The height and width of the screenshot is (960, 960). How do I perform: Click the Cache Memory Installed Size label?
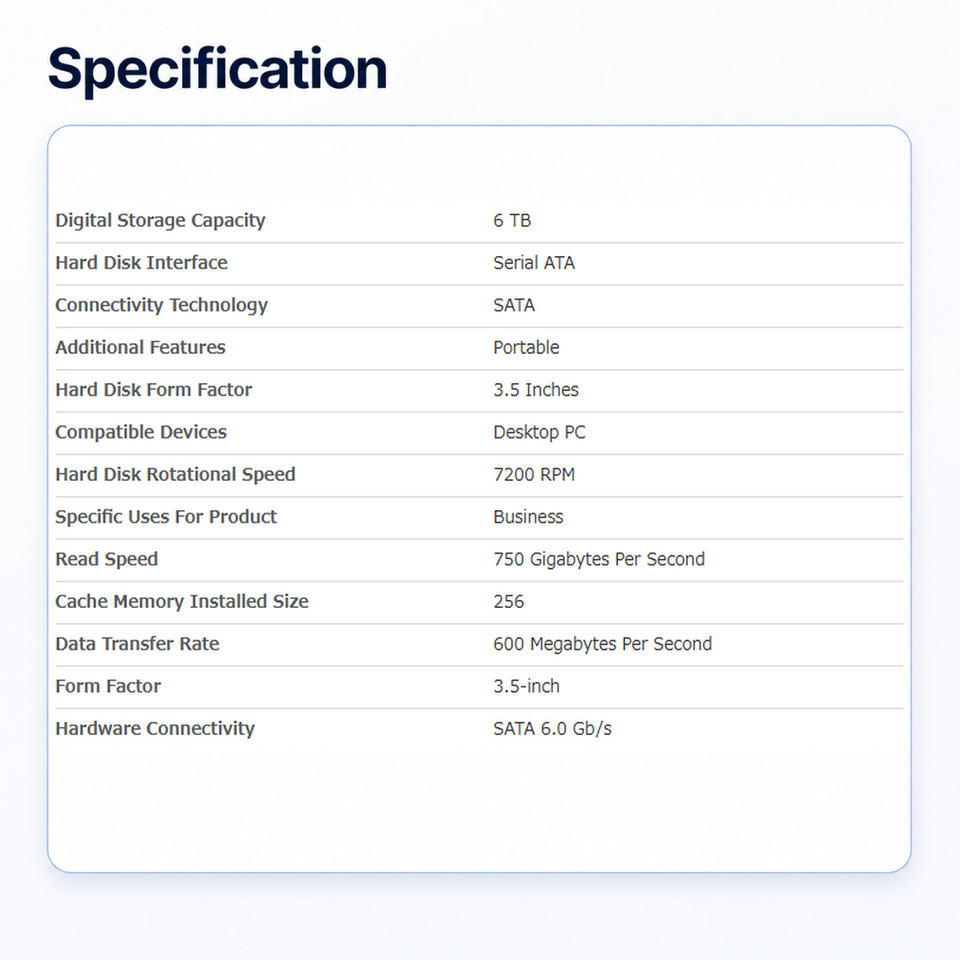click(x=182, y=601)
